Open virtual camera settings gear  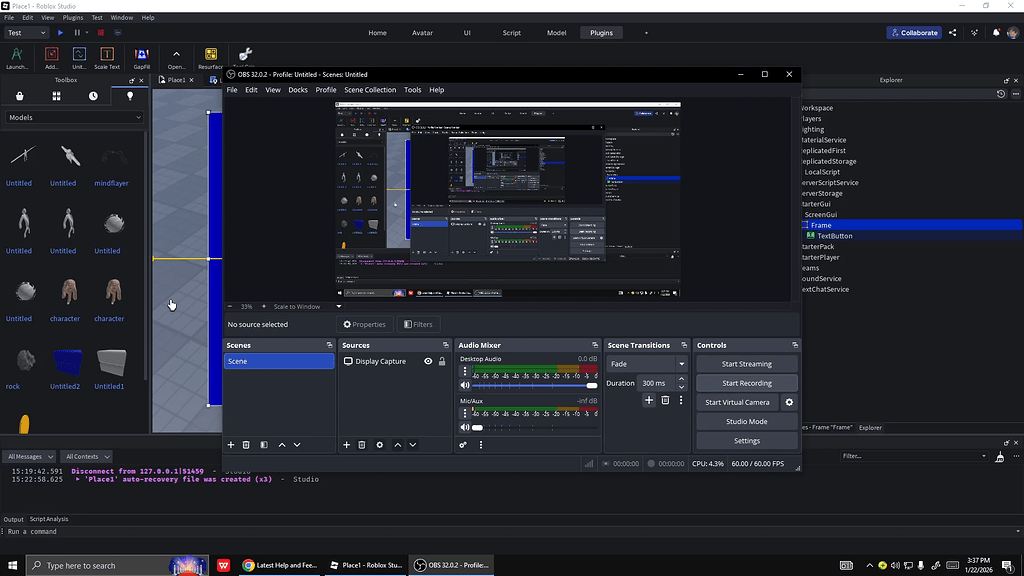point(789,402)
